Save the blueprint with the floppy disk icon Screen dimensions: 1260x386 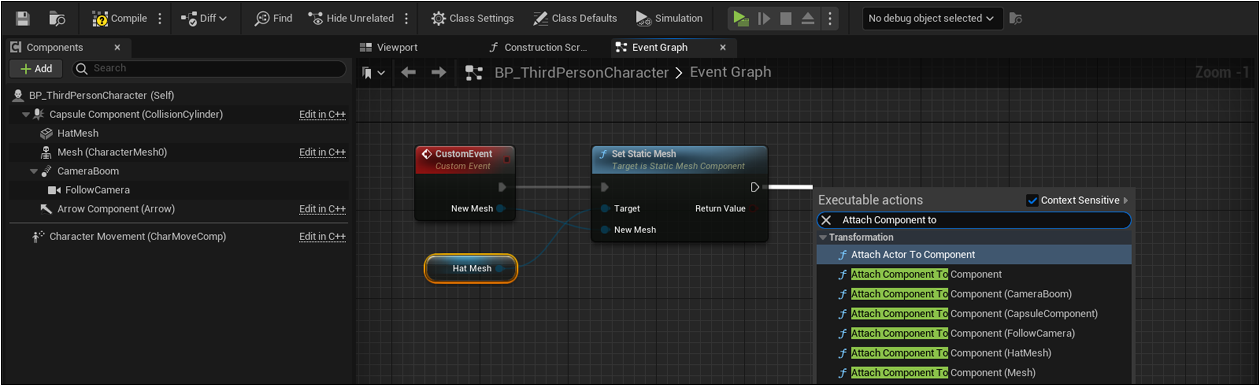click(23, 18)
